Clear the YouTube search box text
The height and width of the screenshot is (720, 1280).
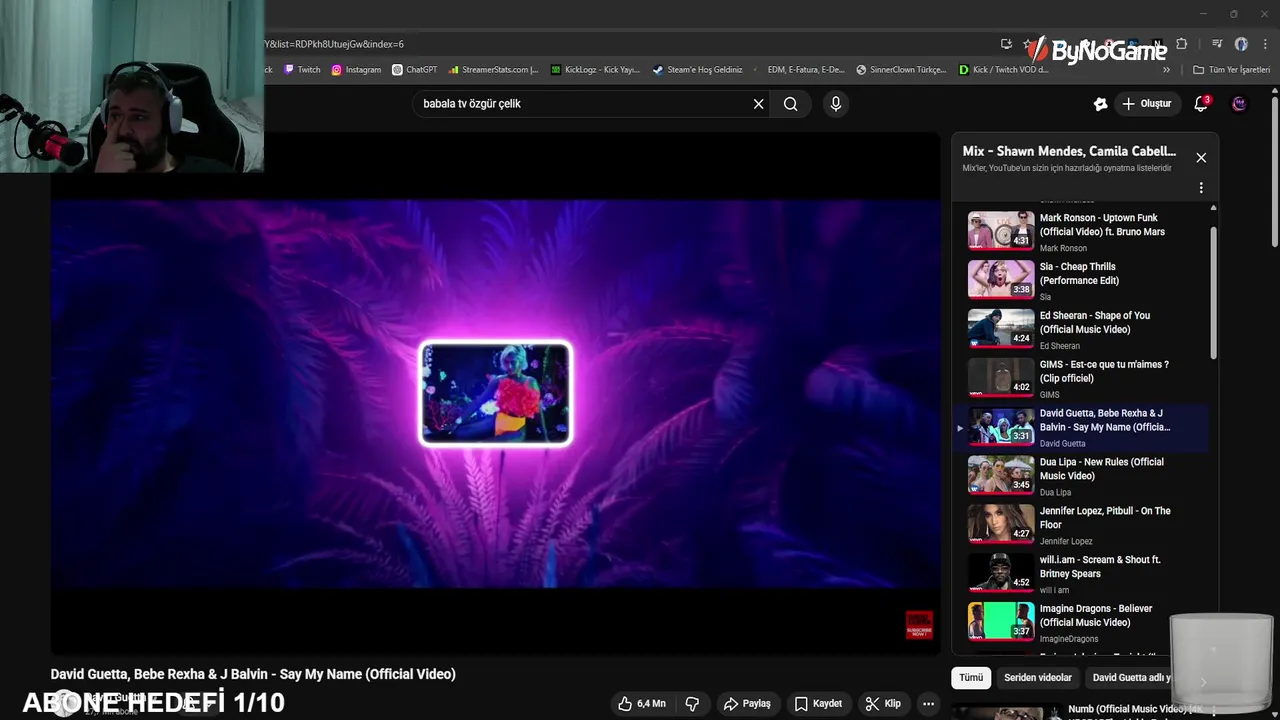(x=758, y=104)
